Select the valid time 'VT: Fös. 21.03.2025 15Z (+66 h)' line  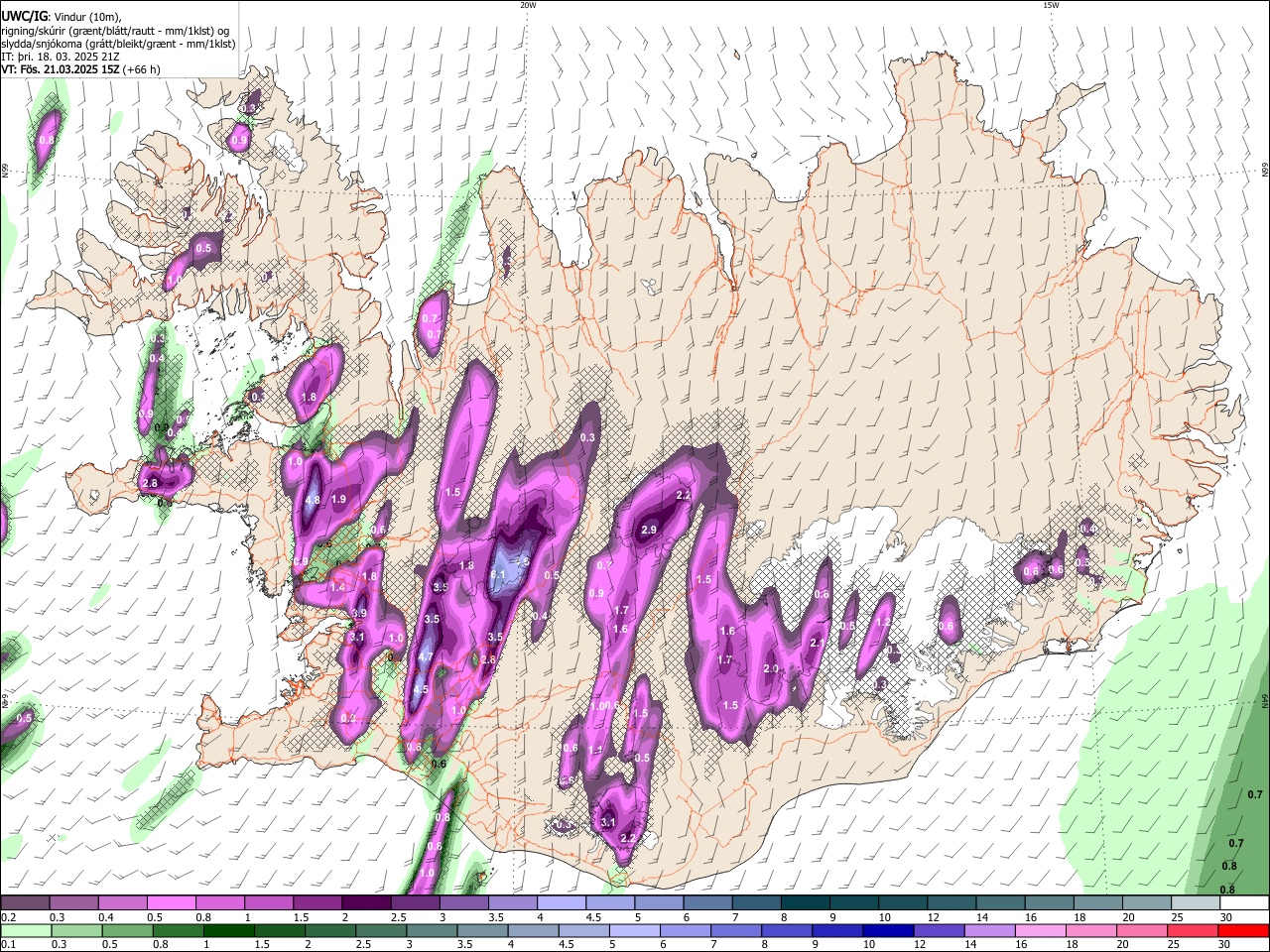tap(80, 69)
